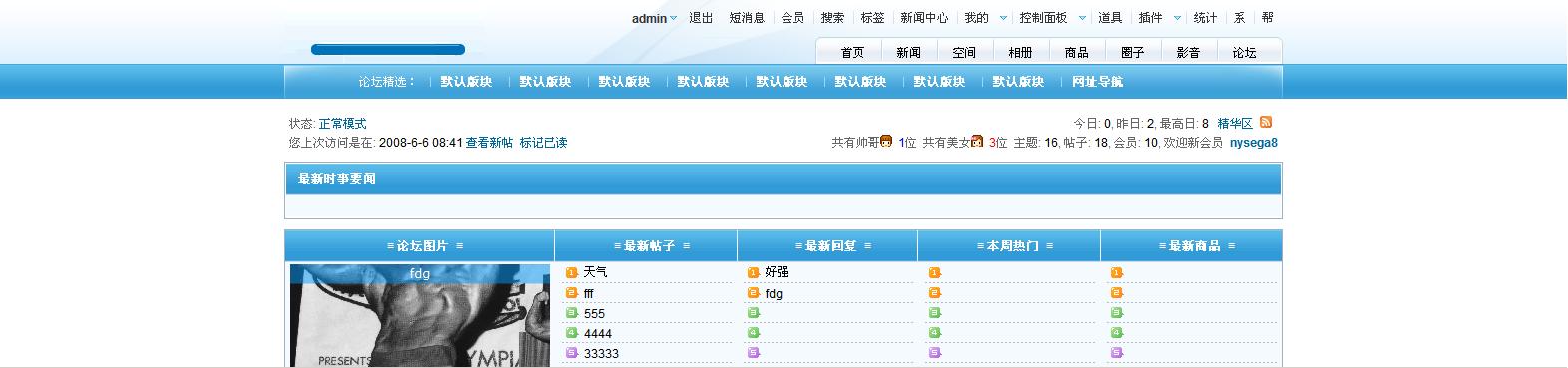Open the 空间 tab

(x=964, y=53)
